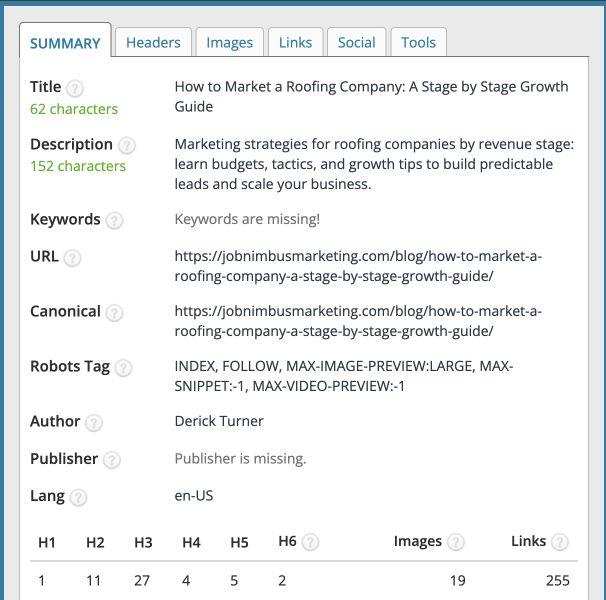The width and height of the screenshot is (606, 600).
Task: Click question mark beside Canonical
Action: (x=114, y=312)
